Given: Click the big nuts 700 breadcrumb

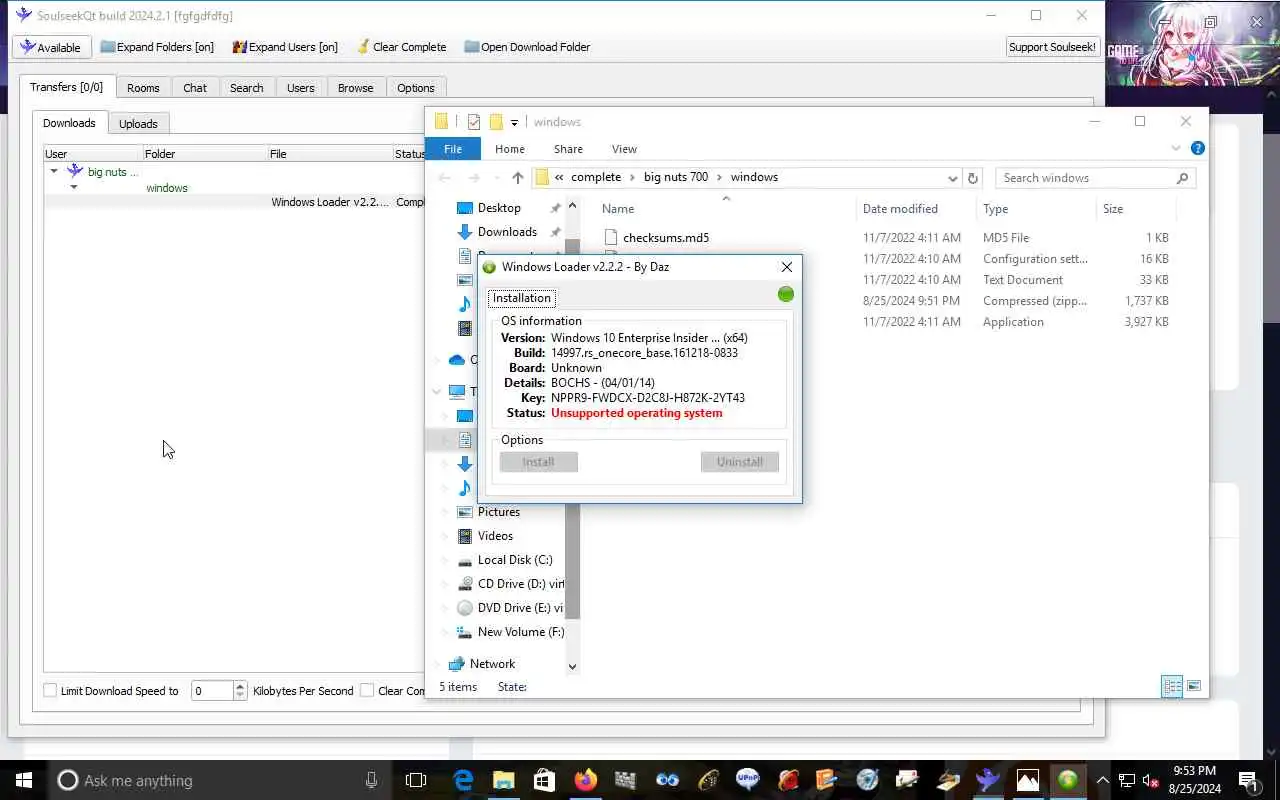Looking at the screenshot, I should point(676,177).
